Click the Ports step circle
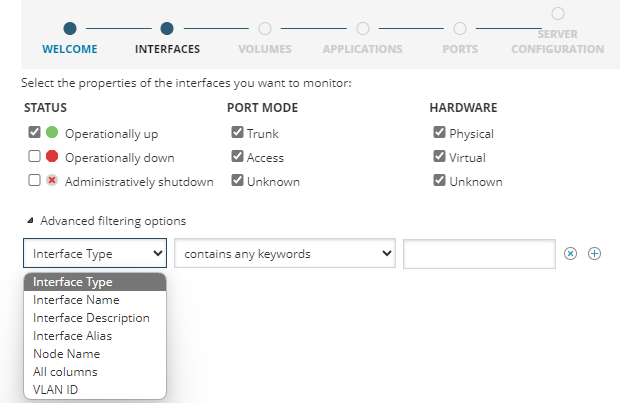 coord(460,29)
